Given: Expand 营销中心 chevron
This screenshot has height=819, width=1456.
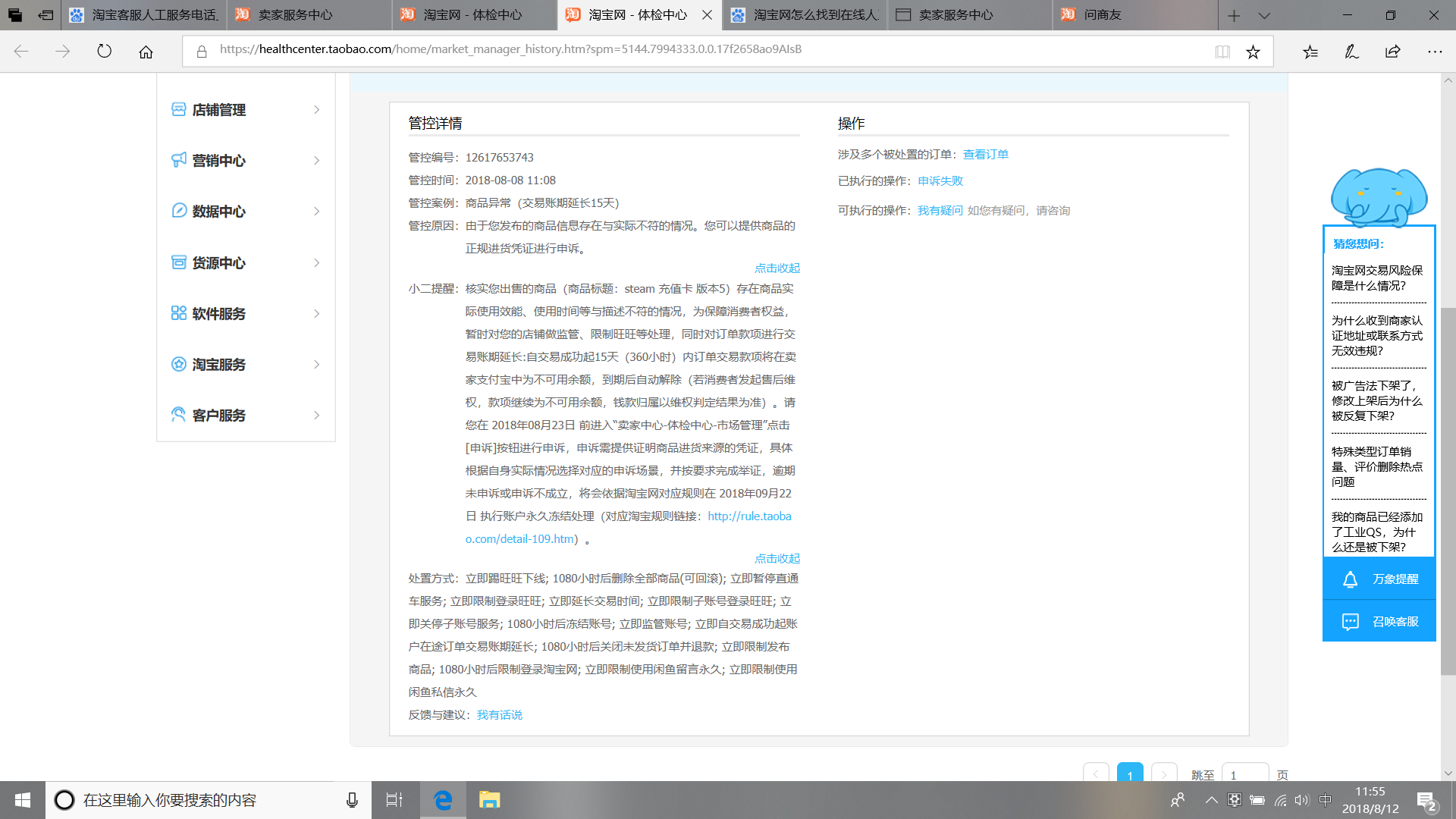Looking at the screenshot, I should [317, 160].
